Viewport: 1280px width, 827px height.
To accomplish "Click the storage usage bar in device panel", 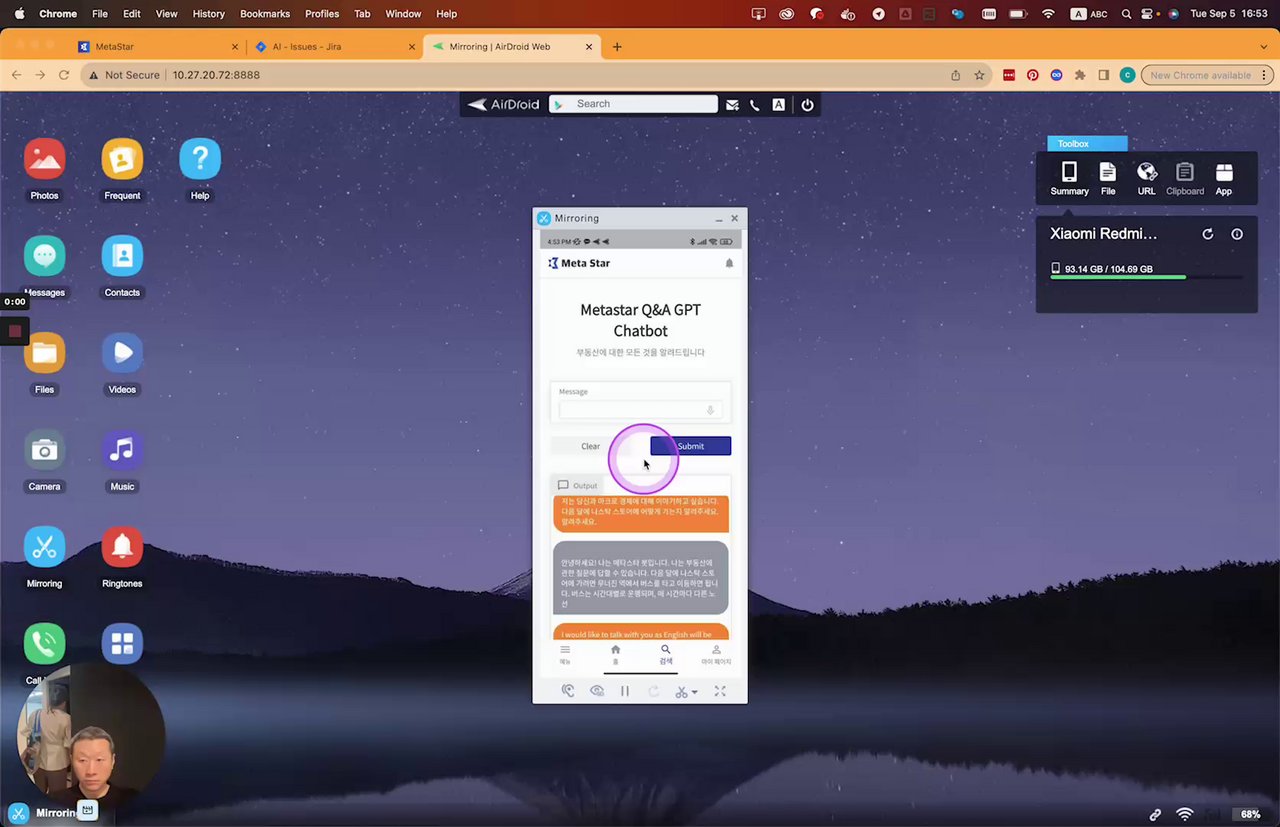I will coord(1146,277).
